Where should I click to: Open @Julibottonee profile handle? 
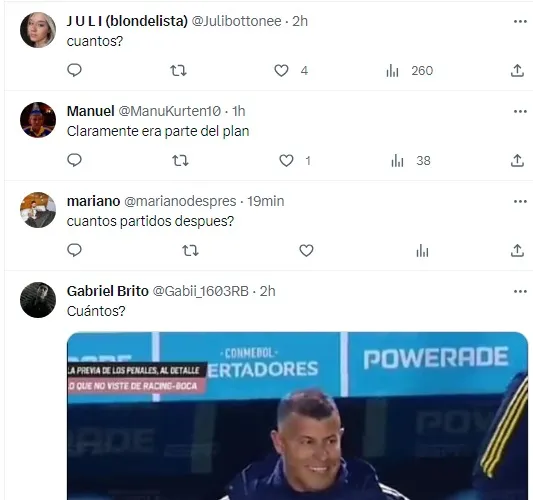tap(237, 21)
